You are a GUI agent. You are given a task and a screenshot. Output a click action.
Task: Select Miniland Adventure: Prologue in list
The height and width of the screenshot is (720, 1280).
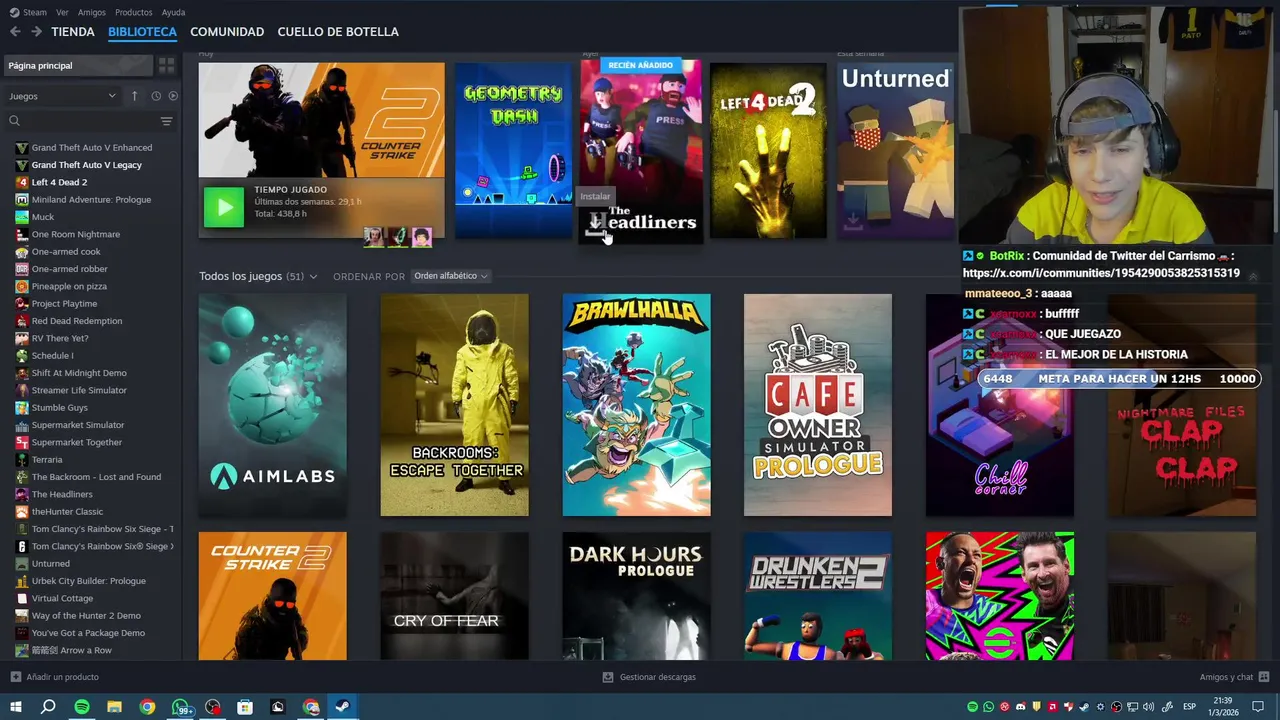pyautogui.click(x=91, y=200)
